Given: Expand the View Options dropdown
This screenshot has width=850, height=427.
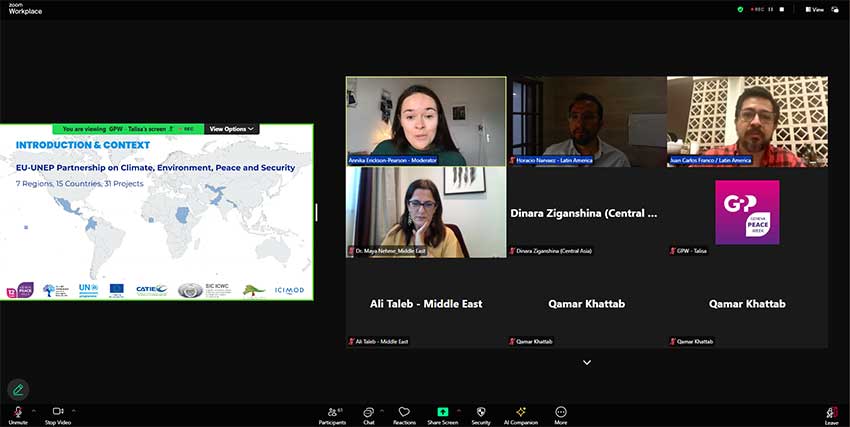Looking at the screenshot, I should pyautogui.click(x=232, y=129).
